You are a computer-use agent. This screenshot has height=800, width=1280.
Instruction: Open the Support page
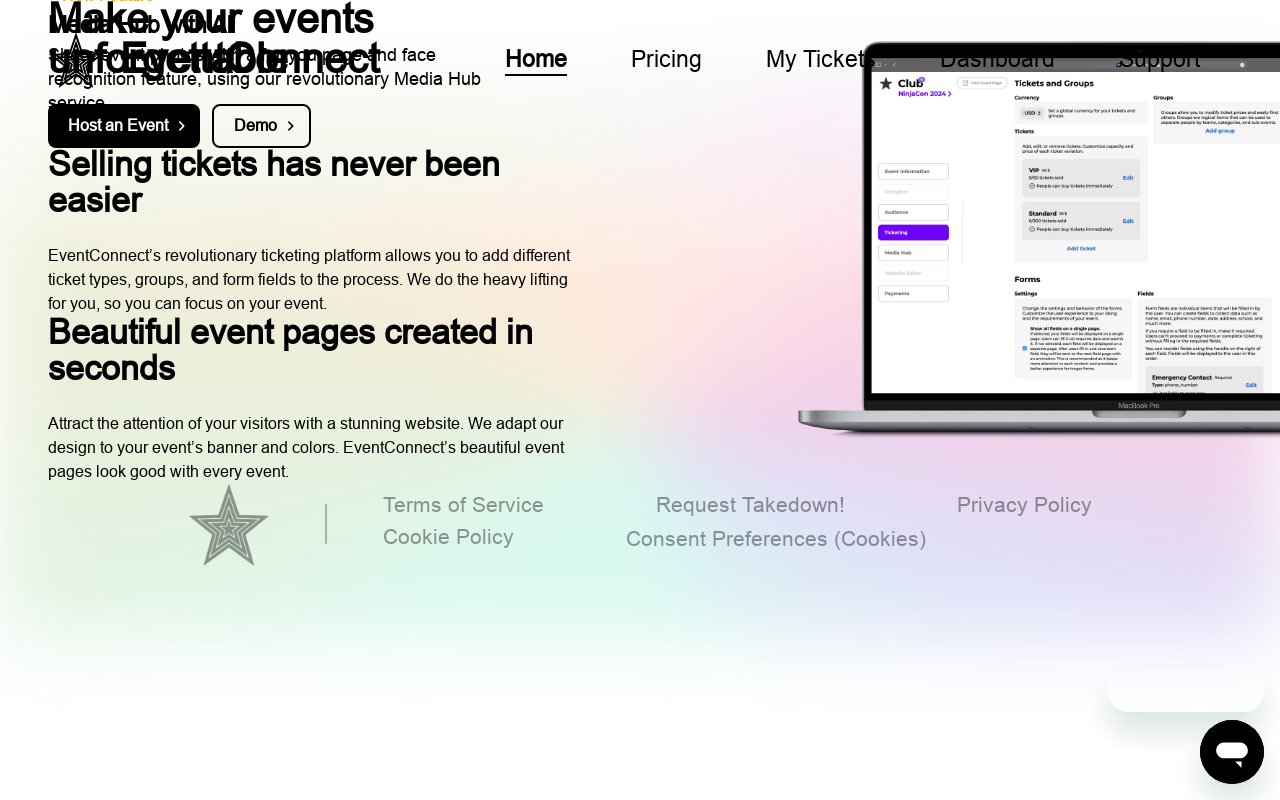[1159, 59]
